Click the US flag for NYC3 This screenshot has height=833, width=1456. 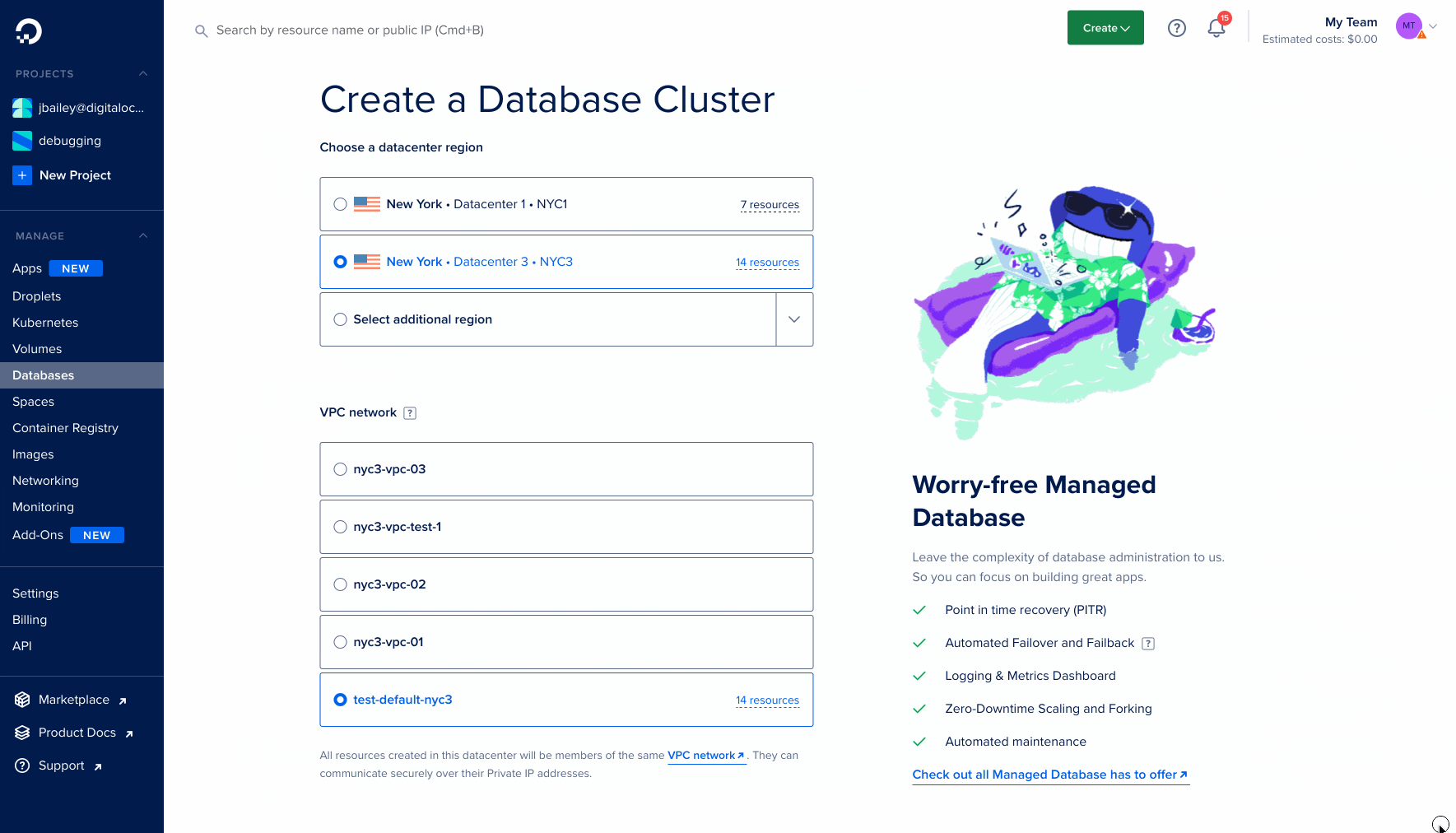367,262
